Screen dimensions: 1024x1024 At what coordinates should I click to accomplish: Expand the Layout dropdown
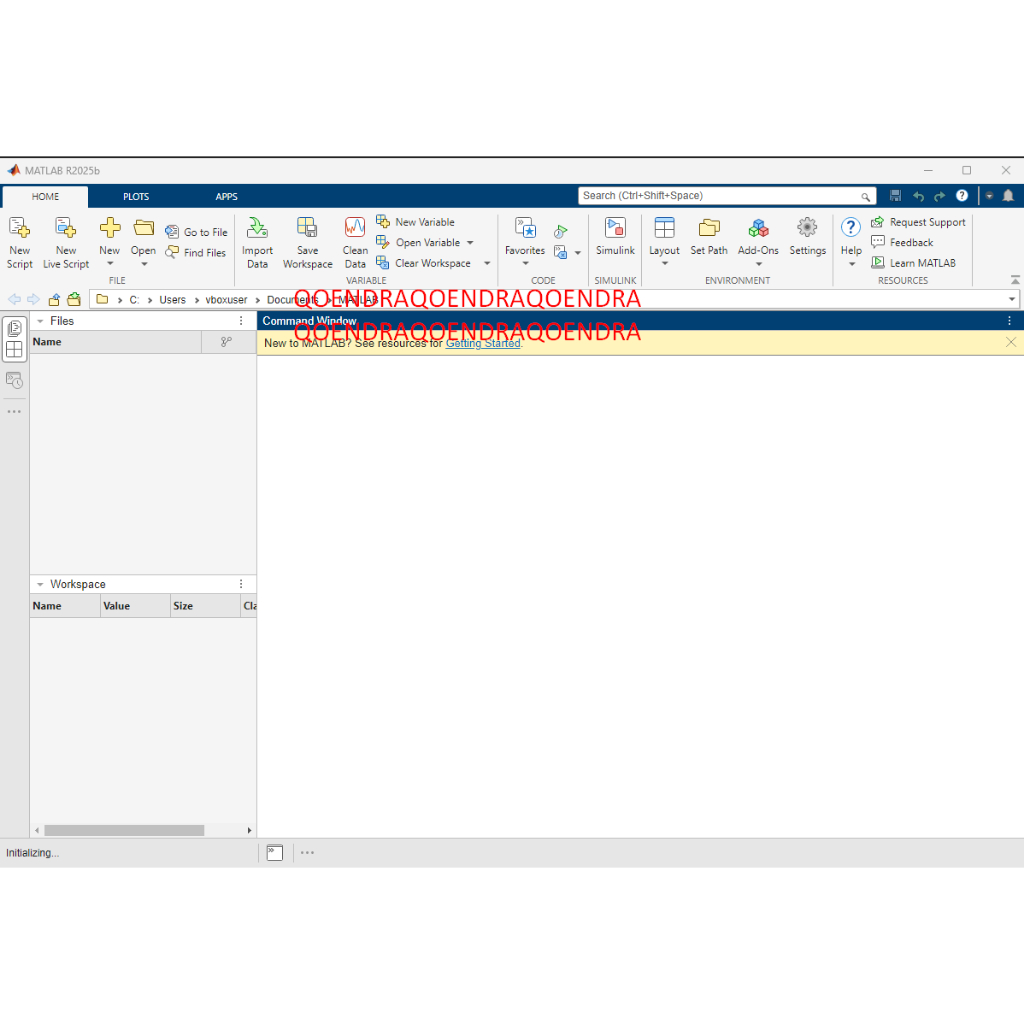pos(664,264)
